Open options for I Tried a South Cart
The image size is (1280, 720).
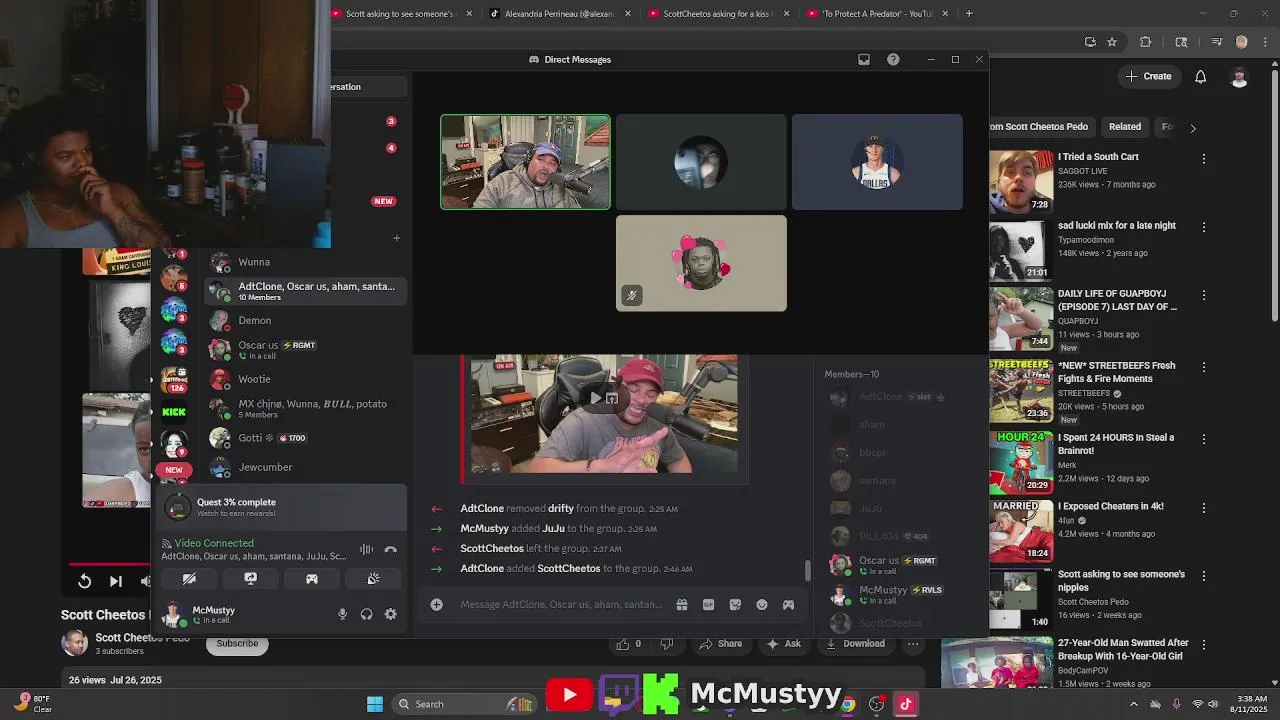pos(1203,159)
